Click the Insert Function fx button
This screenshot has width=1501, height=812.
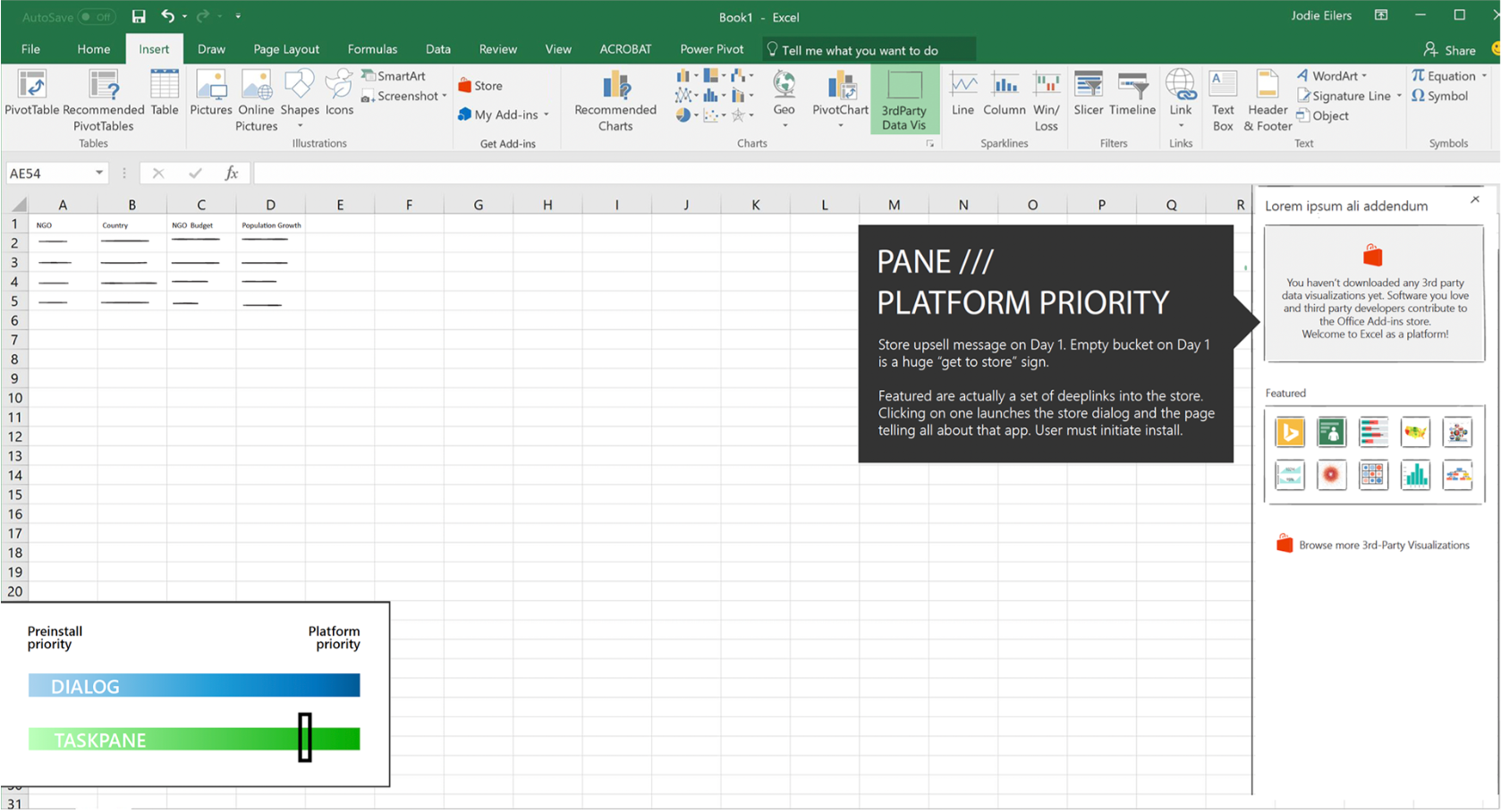[232, 173]
